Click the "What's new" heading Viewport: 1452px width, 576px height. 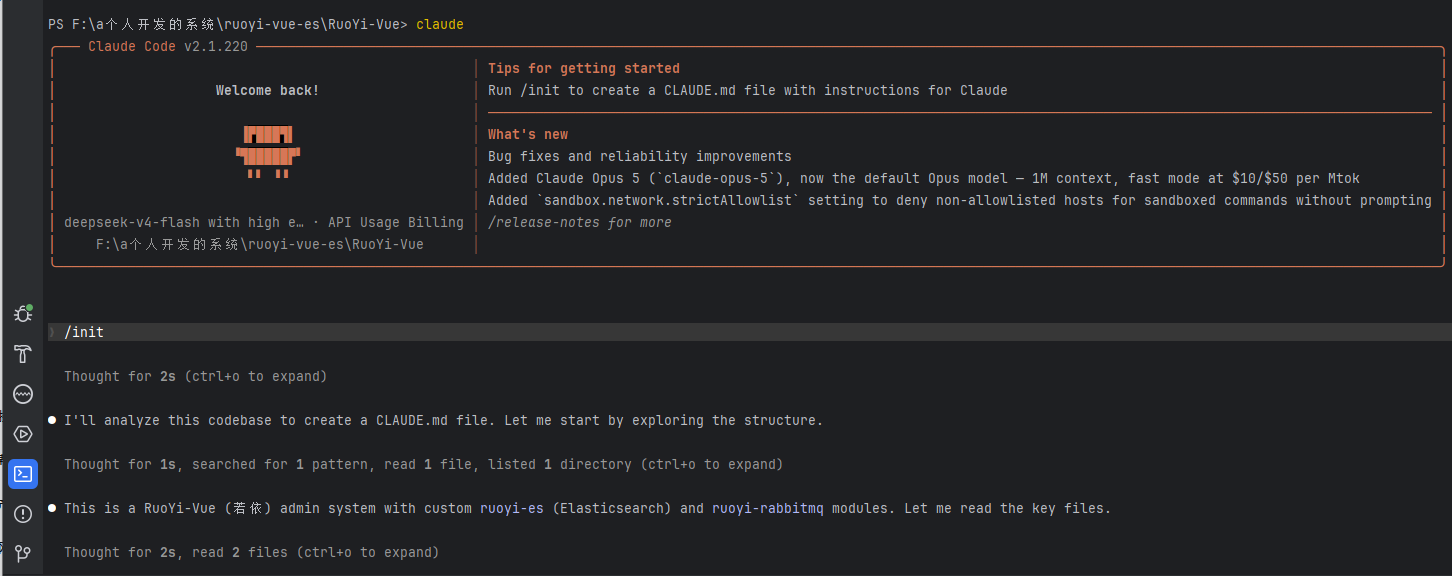click(x=527, y=135)
